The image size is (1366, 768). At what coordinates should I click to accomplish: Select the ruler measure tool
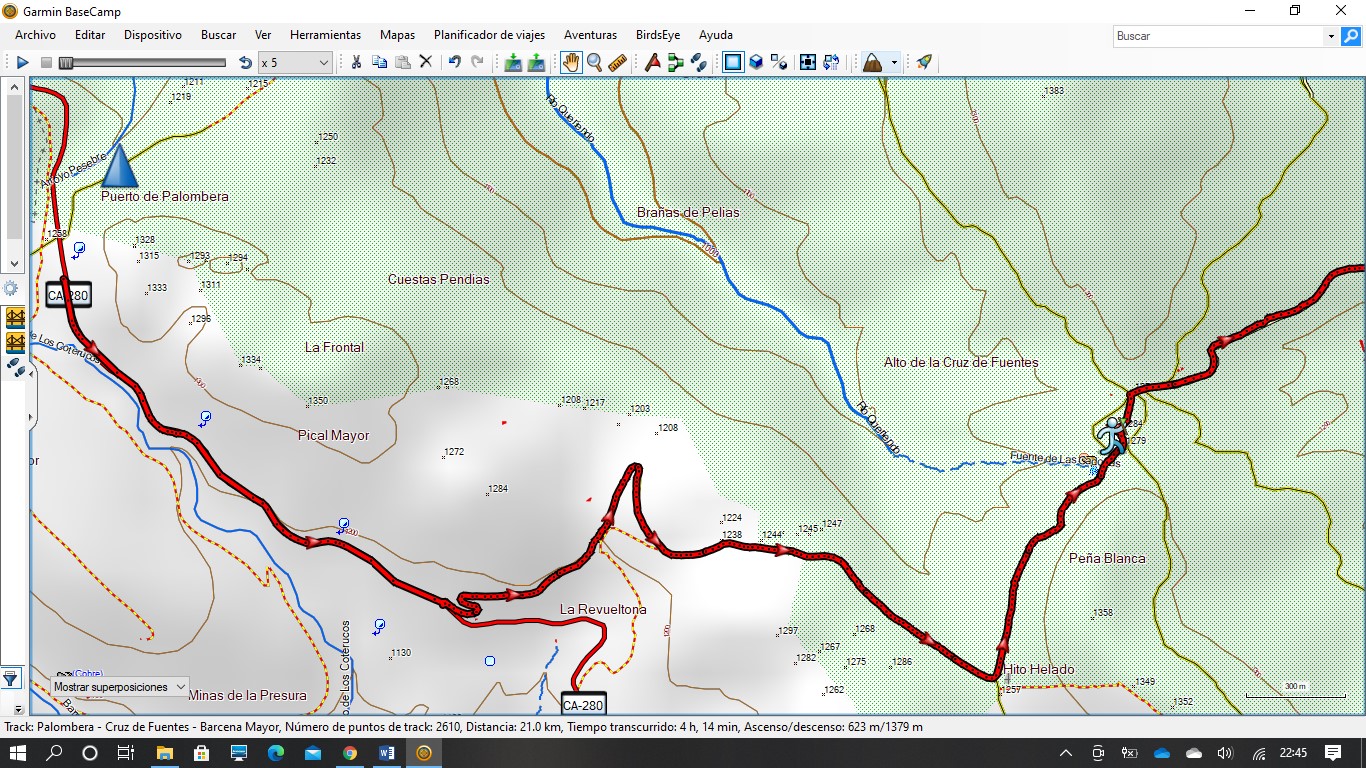pyautogui.click(x=617, y=62)
